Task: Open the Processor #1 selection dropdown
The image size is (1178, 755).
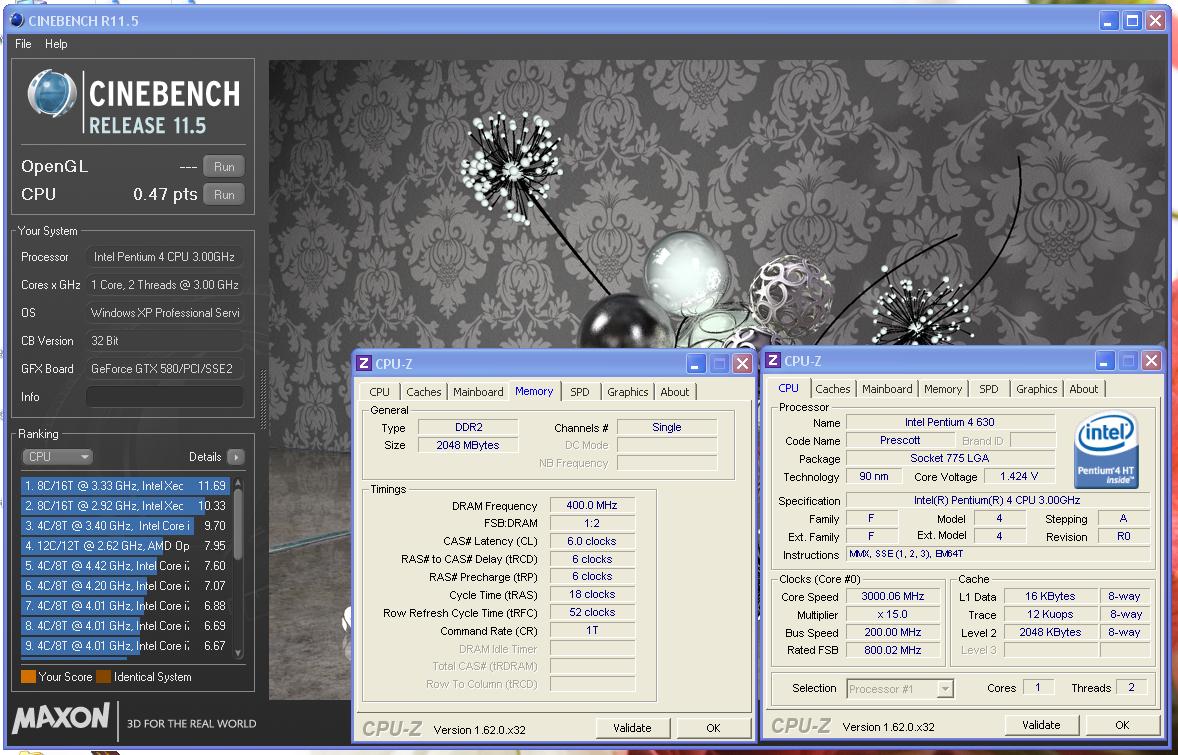Action: click(x=901, y=688)
